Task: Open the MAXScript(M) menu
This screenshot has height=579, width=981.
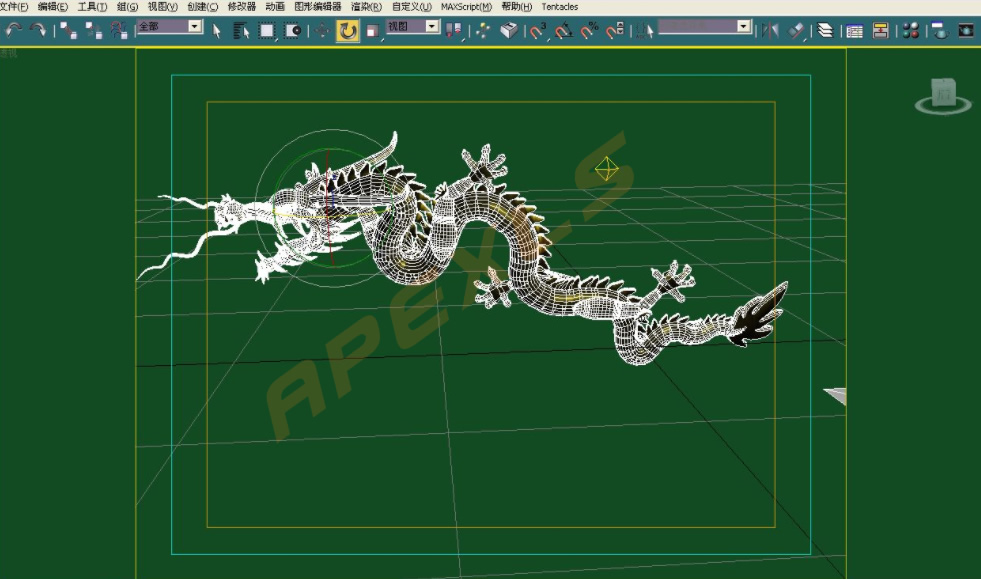Action: click(x=466, y=7)
